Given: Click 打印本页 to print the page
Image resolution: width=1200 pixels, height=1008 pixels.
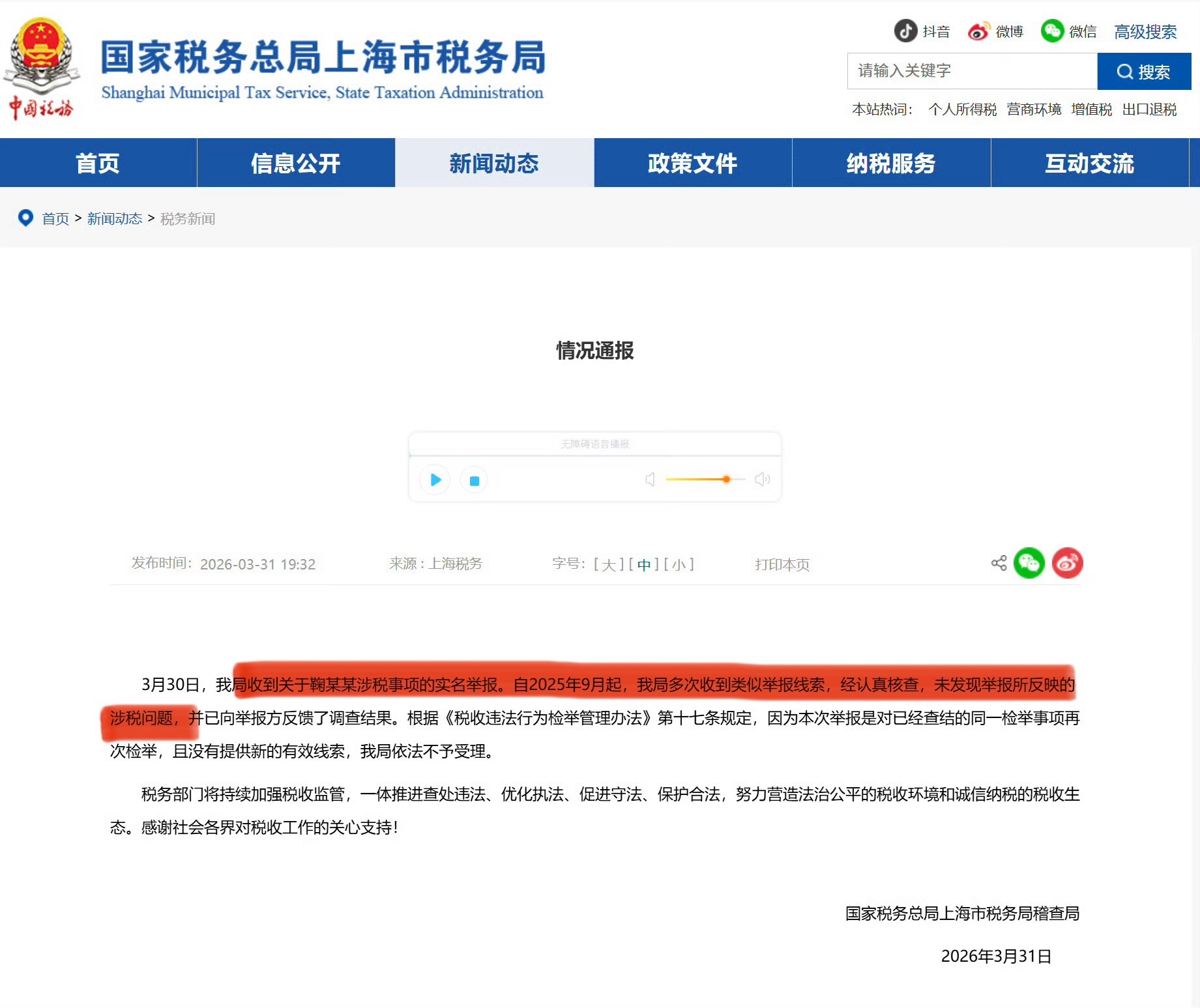Looking at the screenshot, I should [x=782, y=564].
